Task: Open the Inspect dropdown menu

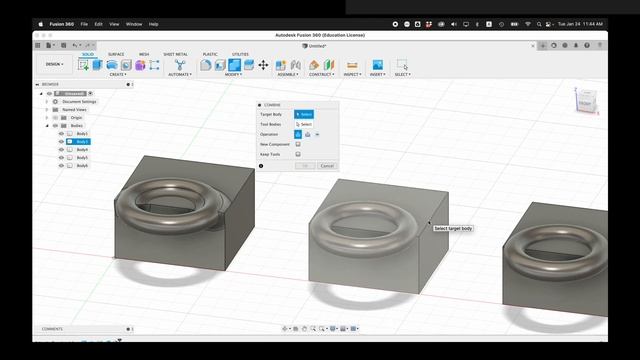Action: point(352,75)
